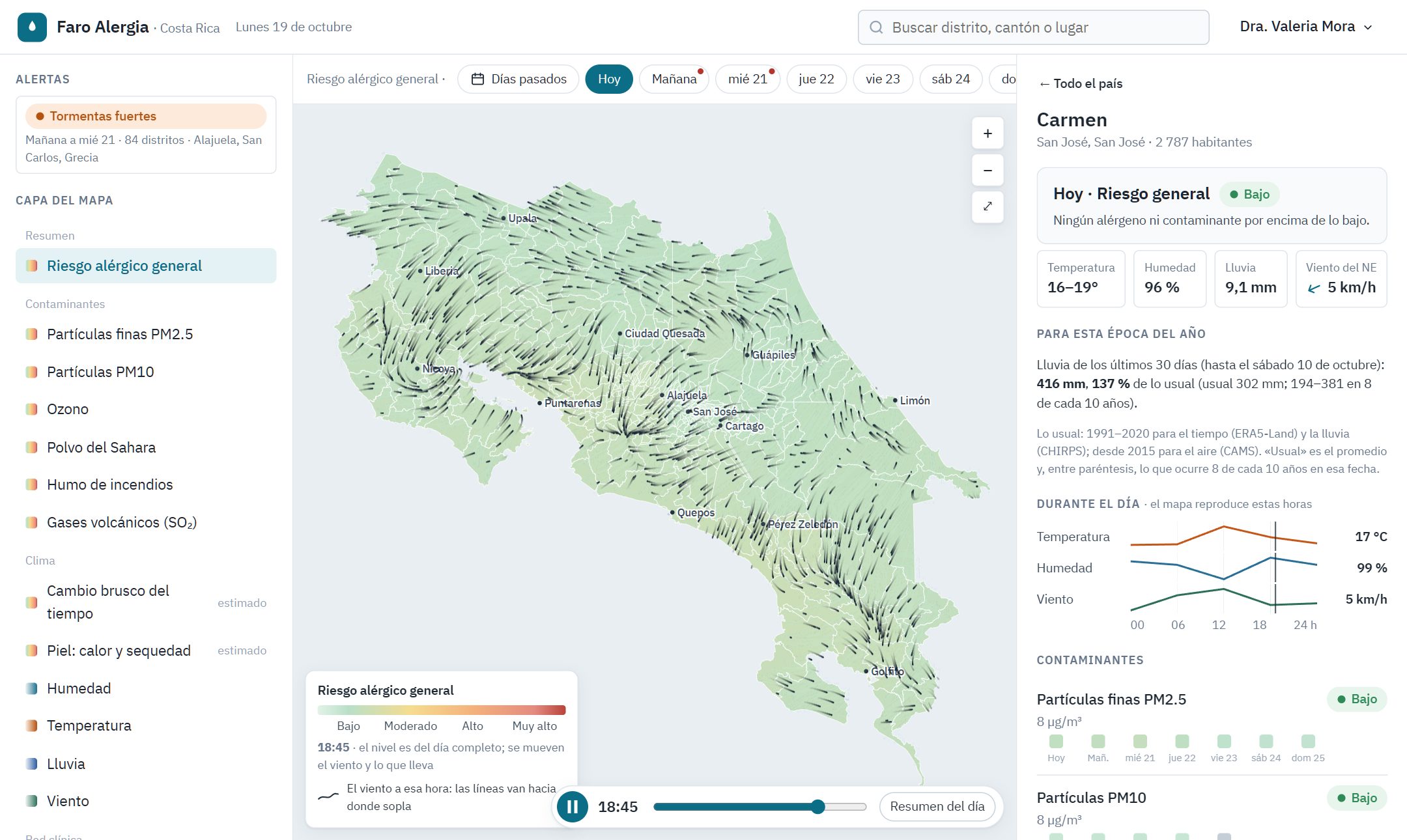Click the Temperatura layer swatch icon
This screenshot has width=1407, height=840.
(31, 725)
